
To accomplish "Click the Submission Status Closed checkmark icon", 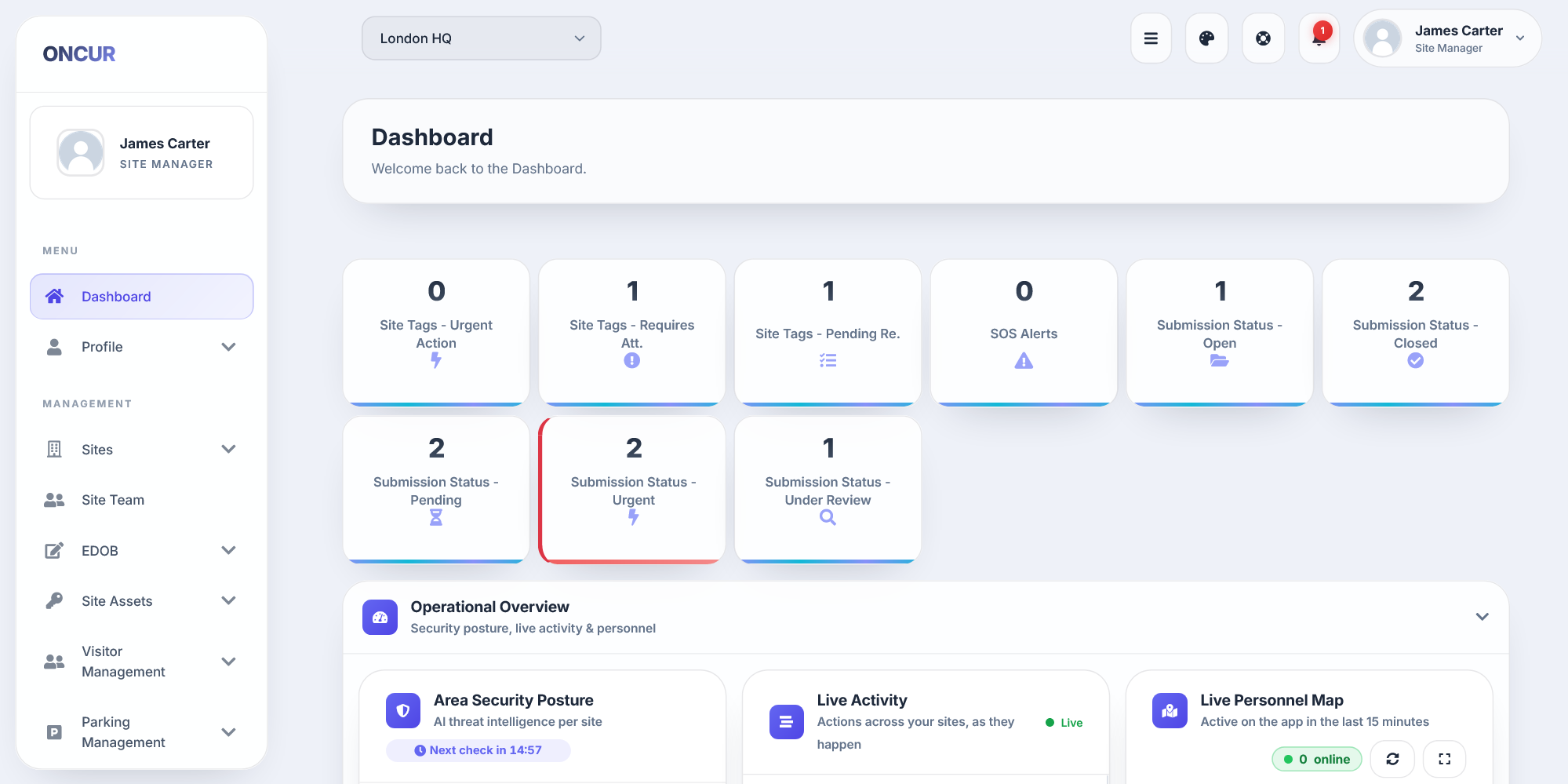I will pos(1415,361).
